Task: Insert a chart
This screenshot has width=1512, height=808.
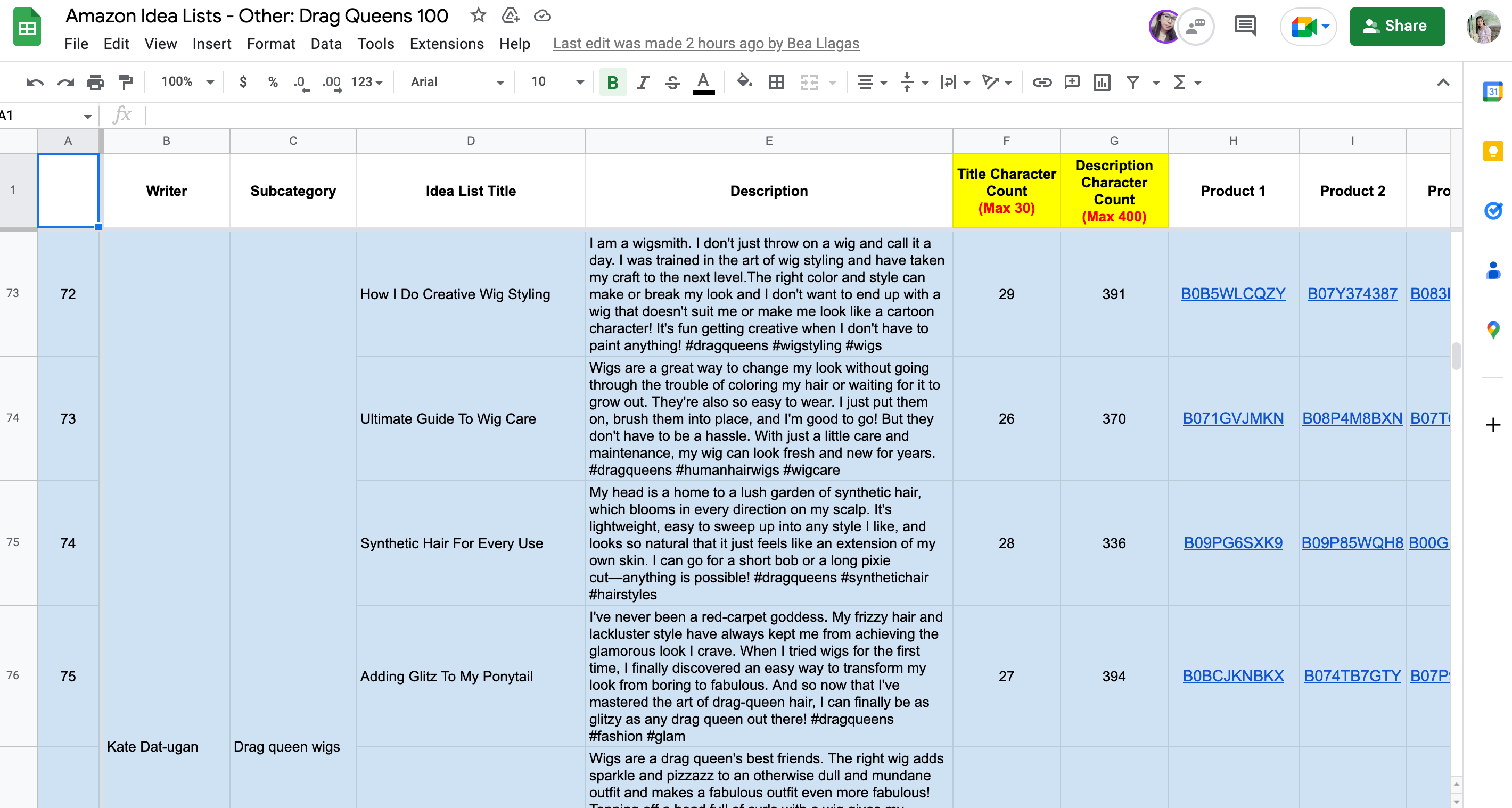Action: click(x=1102, y=82)
